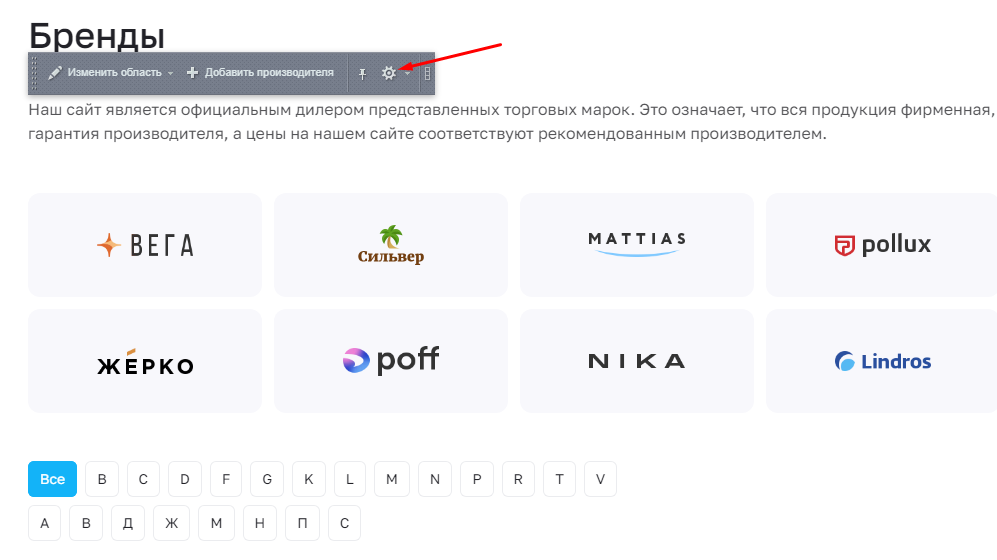
Task: Choose the letter V filter
Action: pos(600,479)
